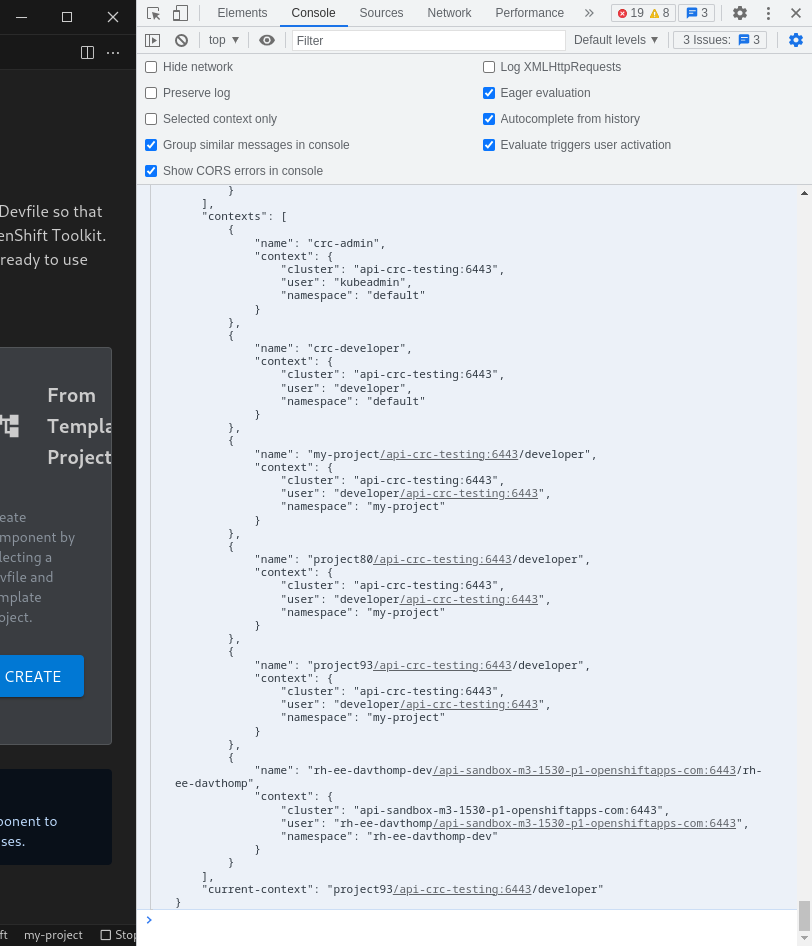Click the console scrollbar thumb
This screenshot has height=946, width=812.
(804, 914)
